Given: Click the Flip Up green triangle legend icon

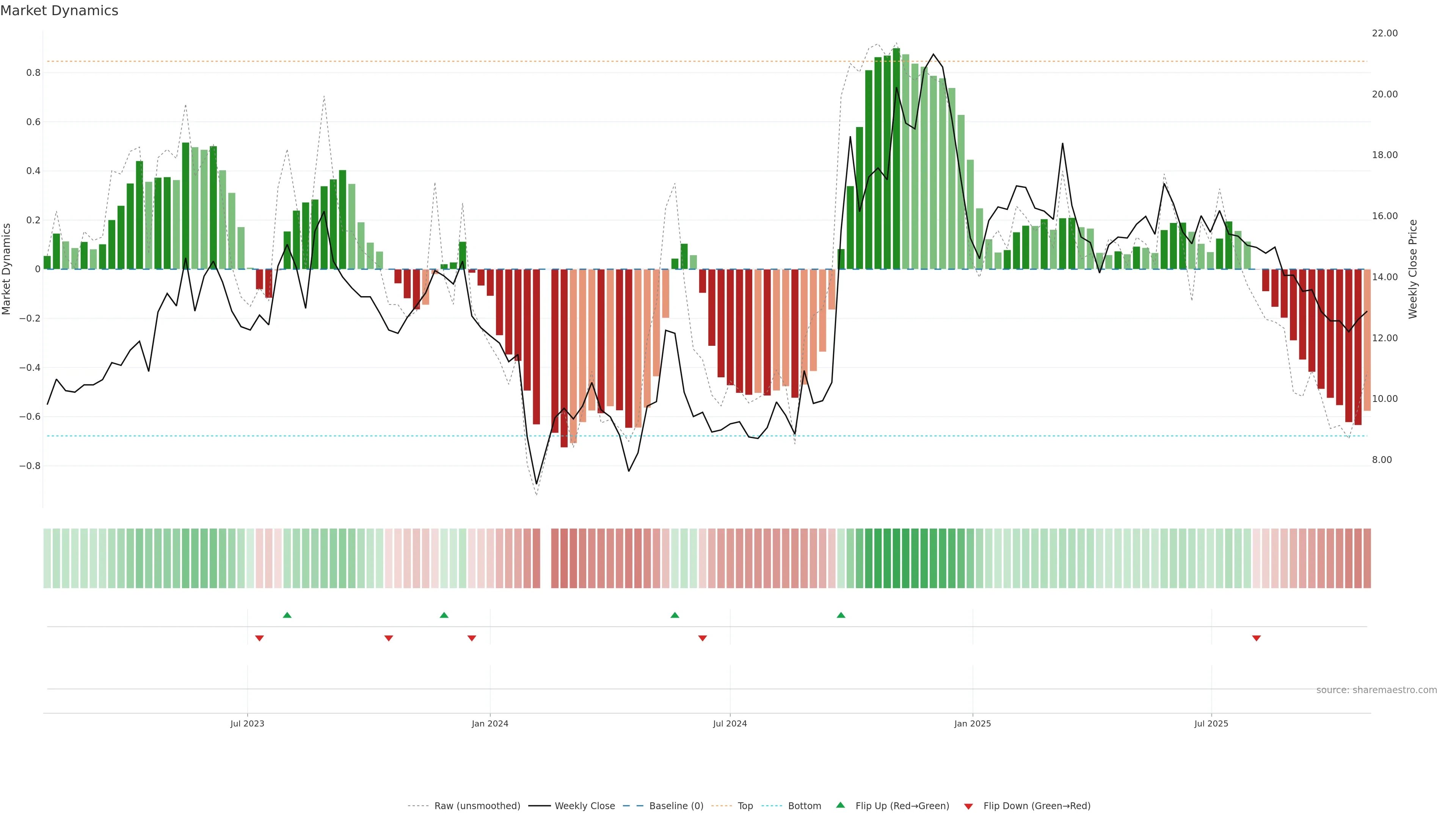Looking at the screenshot, I should pos(841,805).
